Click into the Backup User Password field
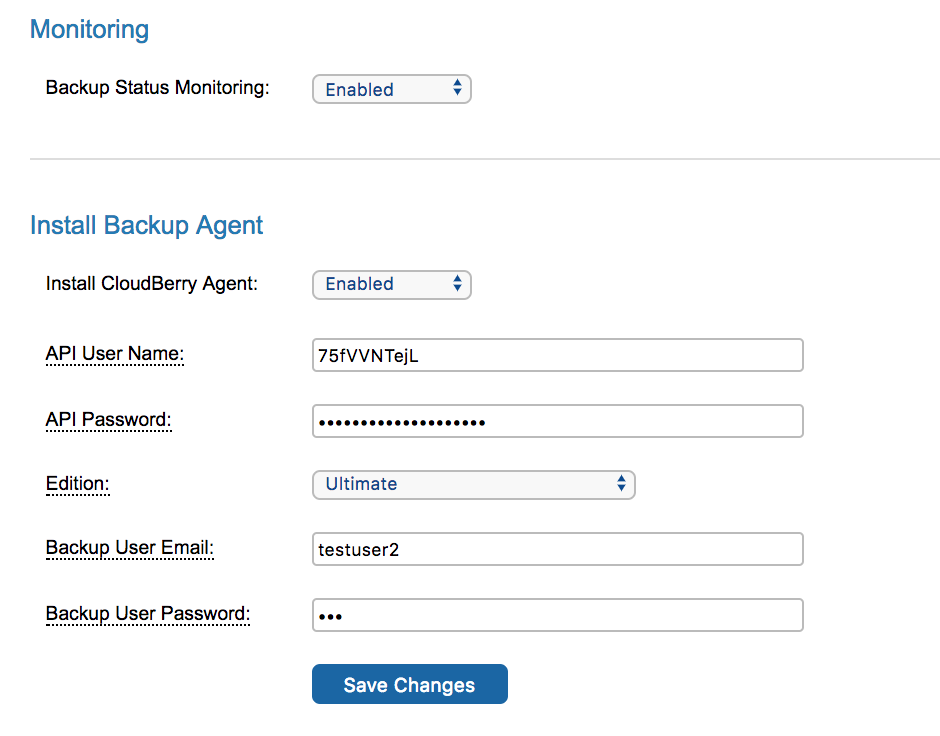 (x=558, y=615)
